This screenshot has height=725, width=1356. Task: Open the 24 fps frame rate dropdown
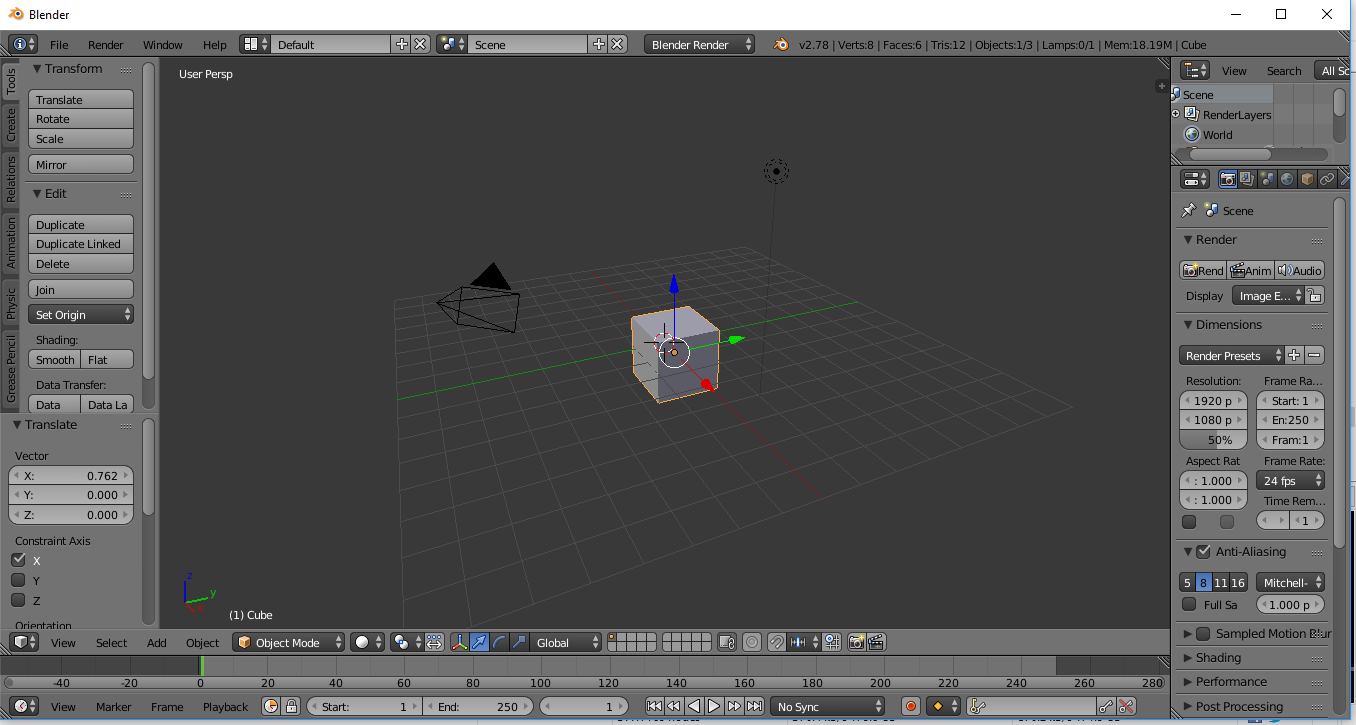coord(1290,480)
